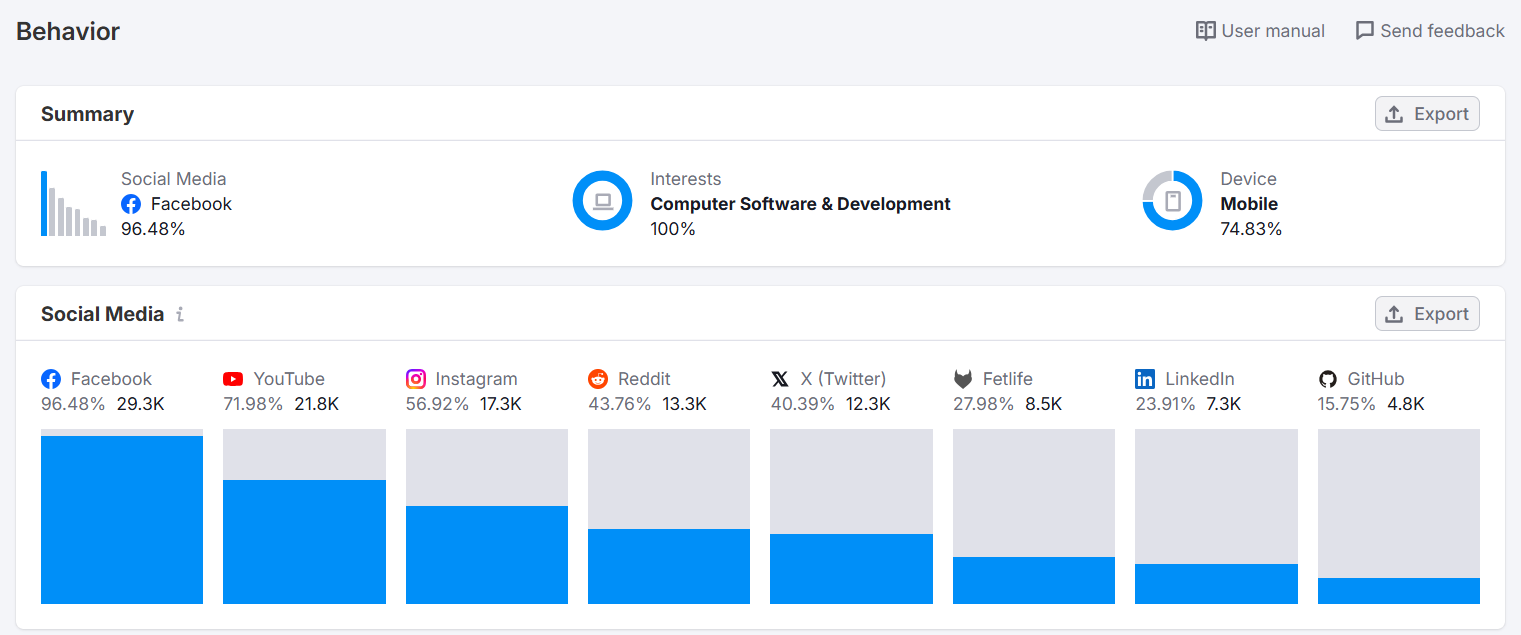Open the User manual link

click(1260, 31)
